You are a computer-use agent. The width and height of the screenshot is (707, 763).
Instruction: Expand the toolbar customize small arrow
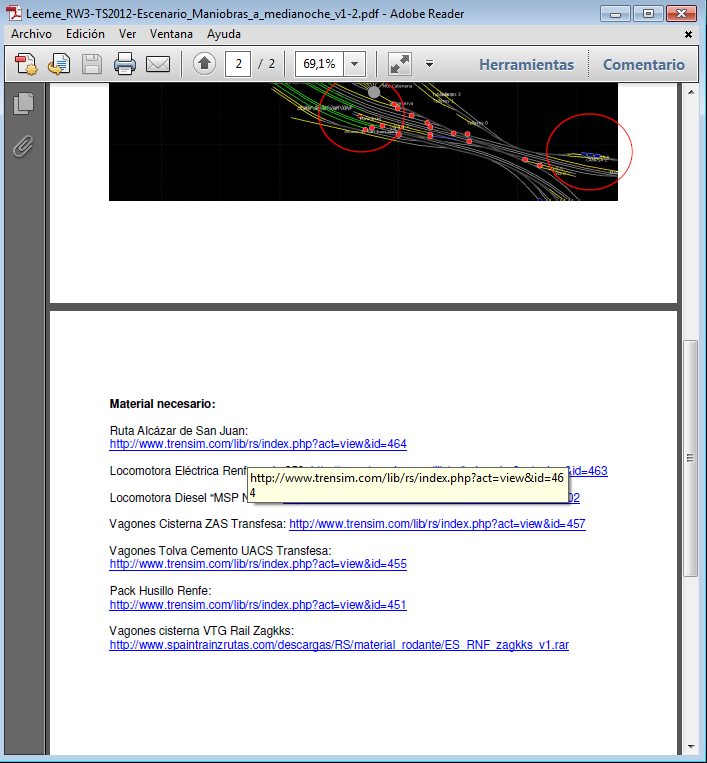coord(429,64)
